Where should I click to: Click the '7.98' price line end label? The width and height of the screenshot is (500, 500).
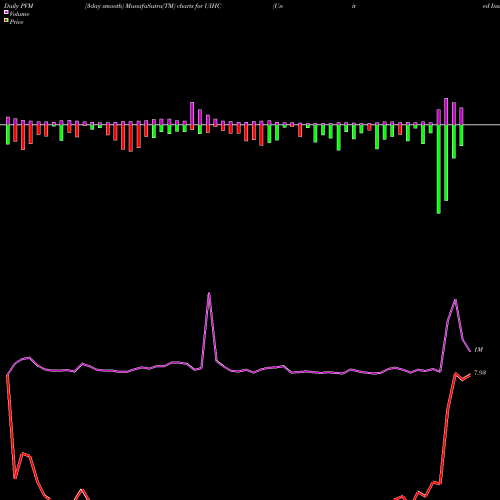[x=480, y=373]
